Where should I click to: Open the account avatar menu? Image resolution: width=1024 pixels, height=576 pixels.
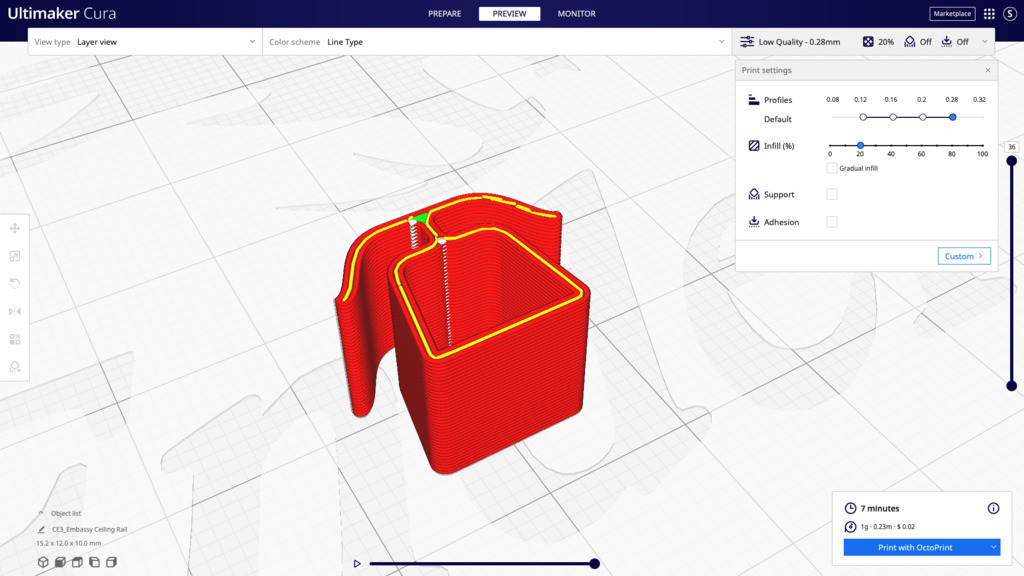(1010, 14)
